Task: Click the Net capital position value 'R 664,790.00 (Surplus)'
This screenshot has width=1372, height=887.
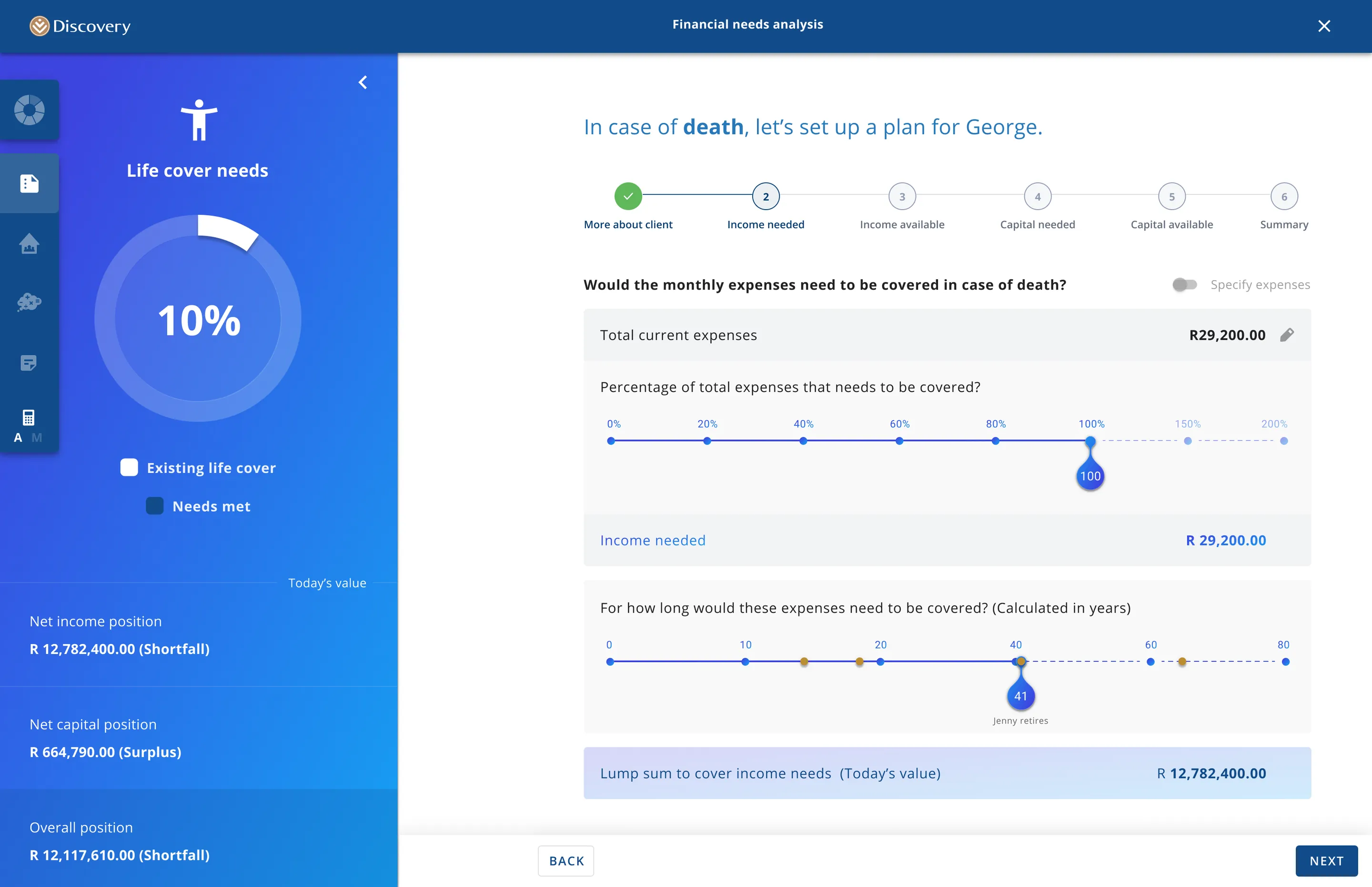Action: click(105, 752)
